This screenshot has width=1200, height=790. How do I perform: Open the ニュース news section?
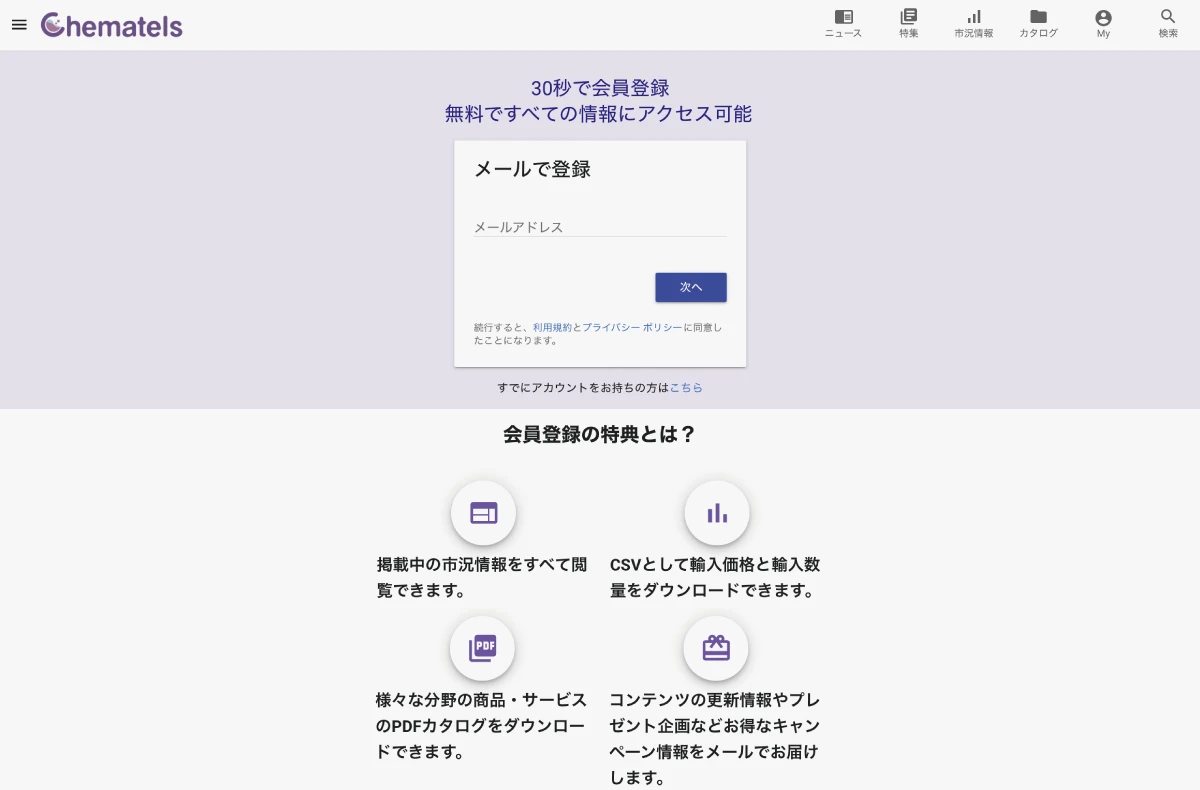coord(843,24)
